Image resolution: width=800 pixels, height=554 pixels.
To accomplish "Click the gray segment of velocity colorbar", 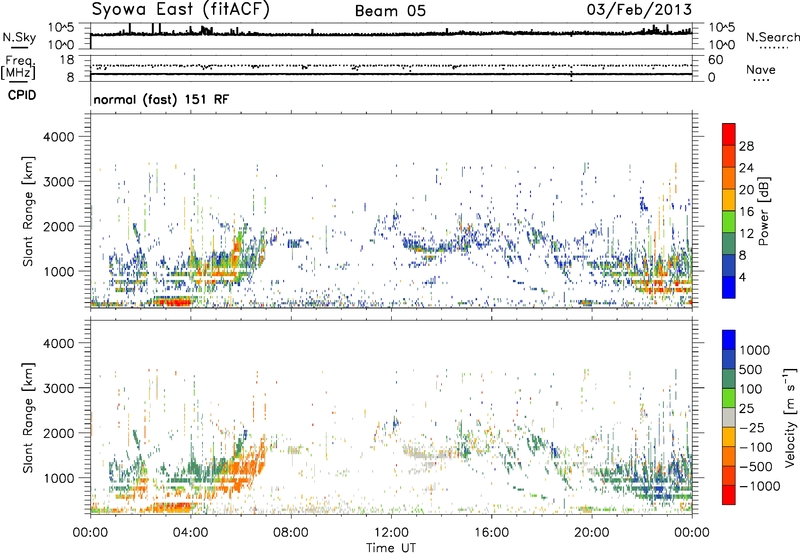I will click(x=729, y=417).
